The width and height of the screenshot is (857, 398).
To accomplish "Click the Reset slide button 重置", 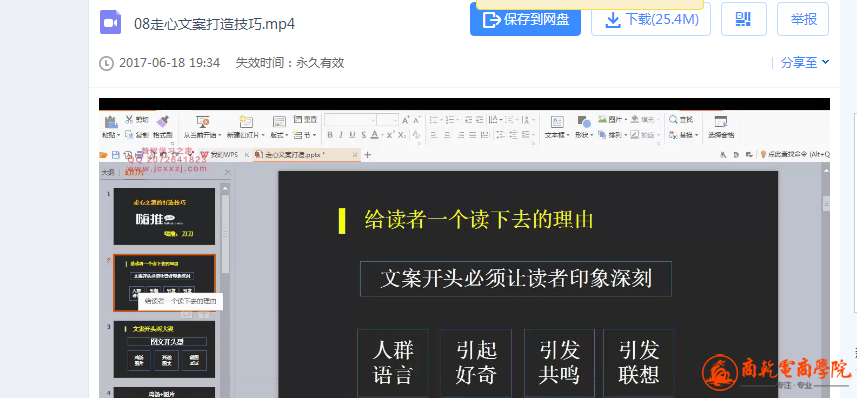I will [x=306, y=119].
